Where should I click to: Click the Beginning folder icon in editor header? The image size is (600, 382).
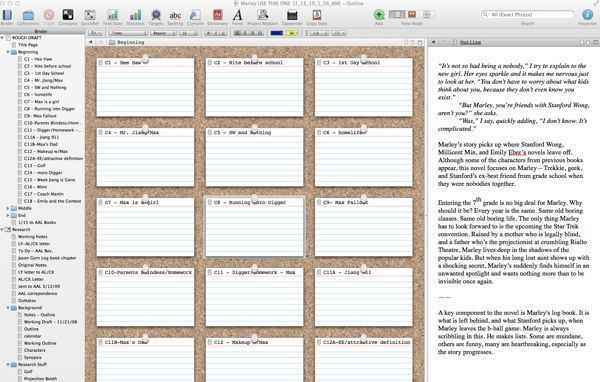click(112, 42)
